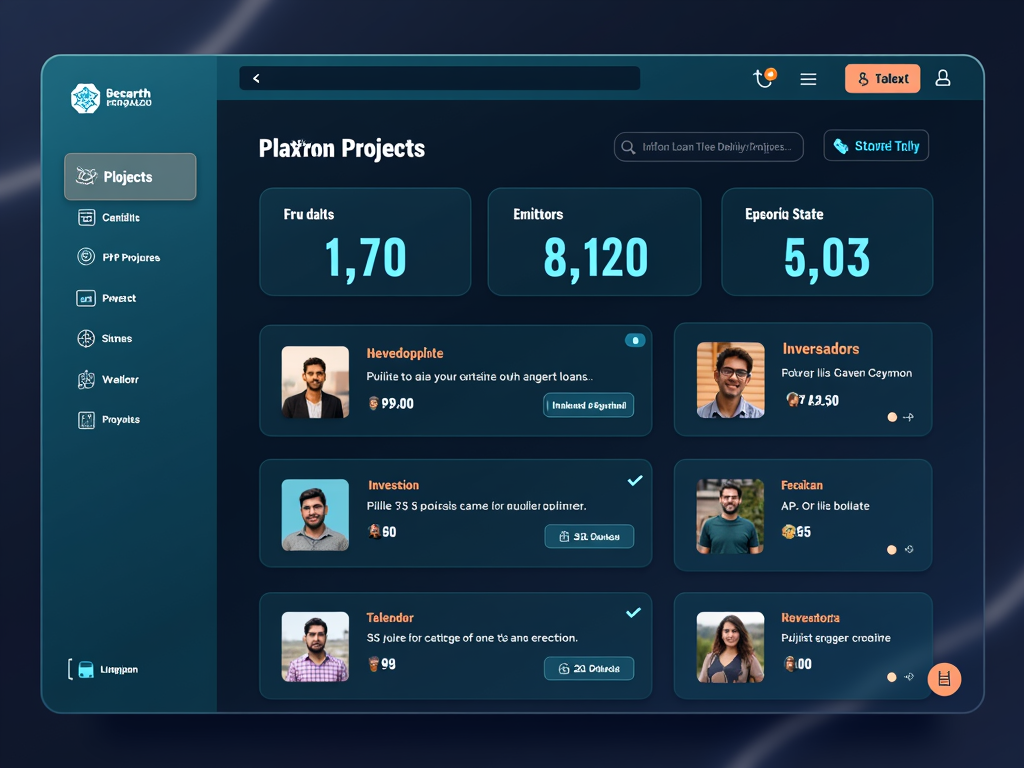1024x768 pixels.
Task: Open the hamburger menu icon
Action: click(x=808, y=79)
